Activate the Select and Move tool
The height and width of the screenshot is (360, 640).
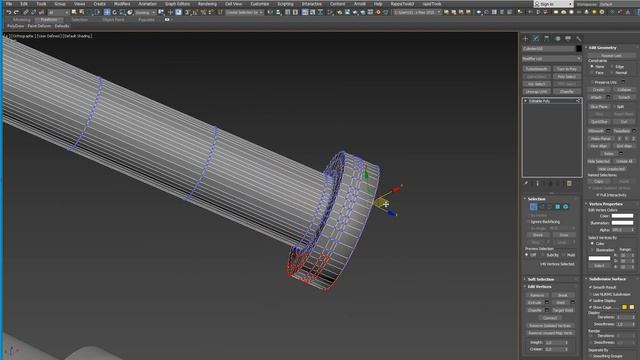point(107,12)
